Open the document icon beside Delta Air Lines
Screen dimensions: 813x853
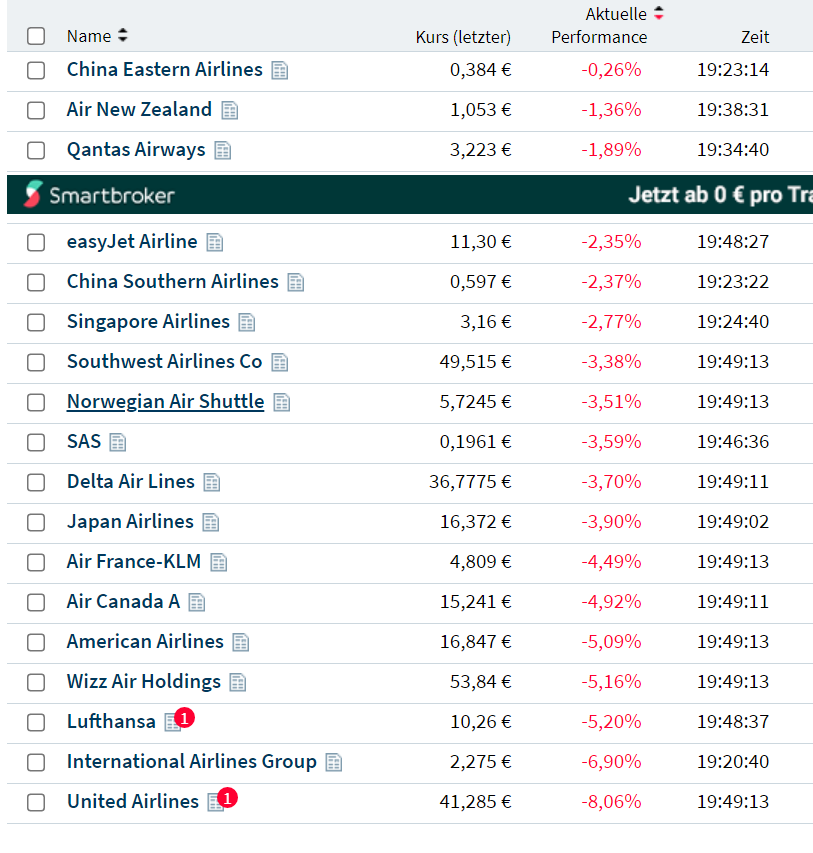(212, 482)
